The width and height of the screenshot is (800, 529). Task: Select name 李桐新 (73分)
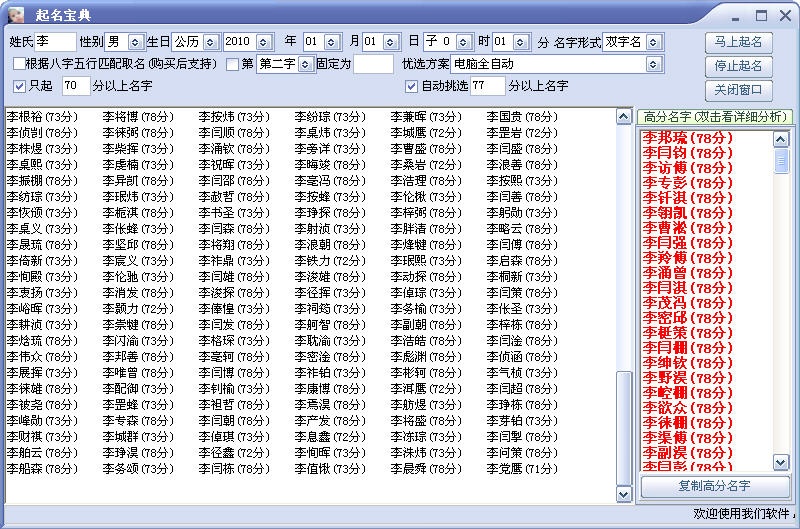522,277
